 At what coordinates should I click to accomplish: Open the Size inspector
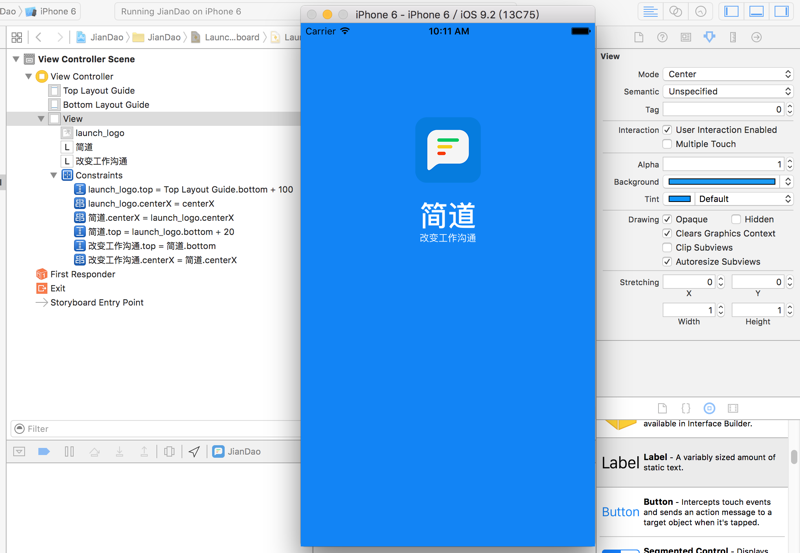[733, 37]
